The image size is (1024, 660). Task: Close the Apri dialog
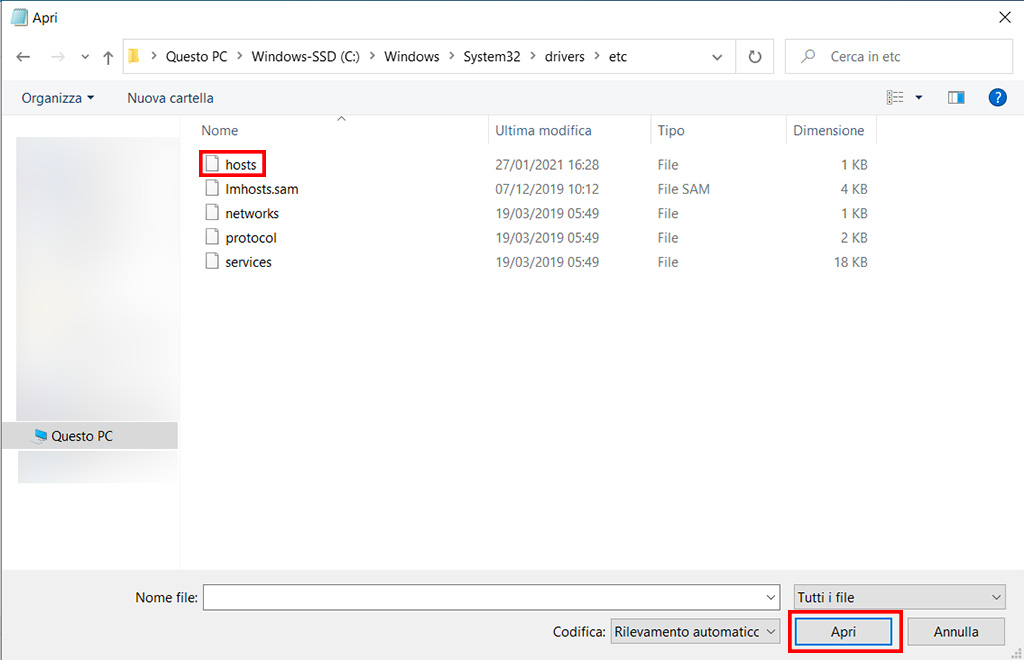1004,17
